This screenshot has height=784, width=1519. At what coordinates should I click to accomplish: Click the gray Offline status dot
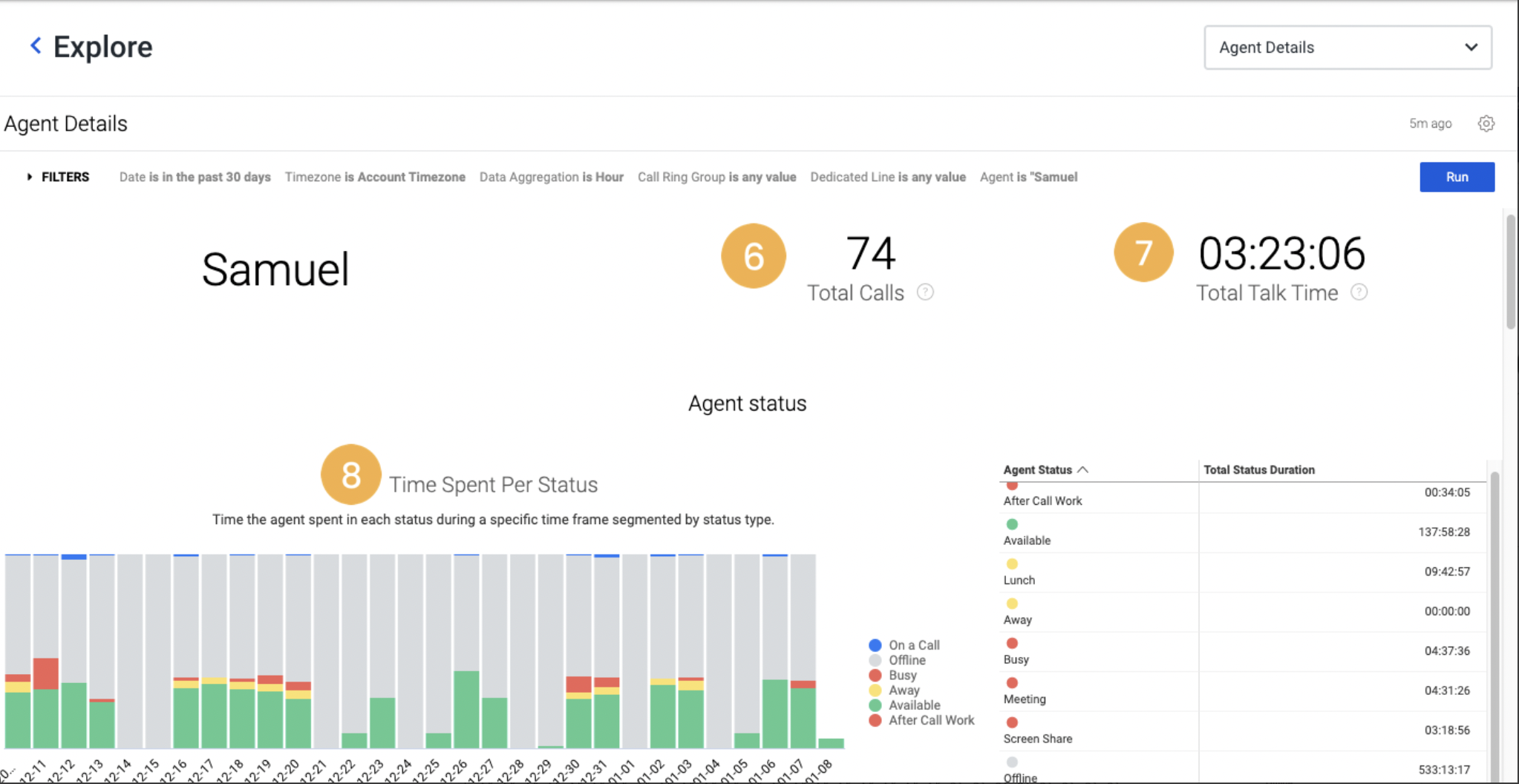tap(1011, 762)
